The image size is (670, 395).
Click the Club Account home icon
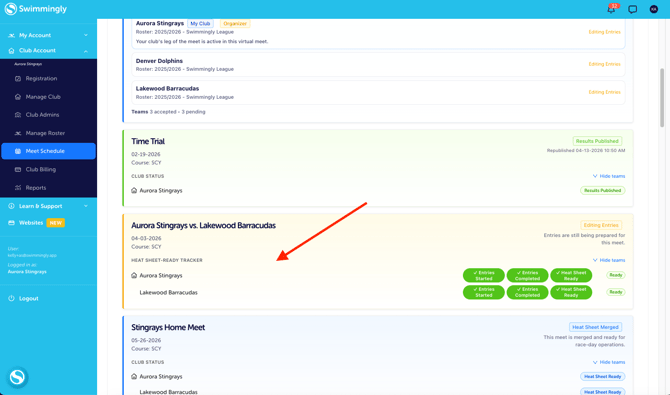pos(12,50)
